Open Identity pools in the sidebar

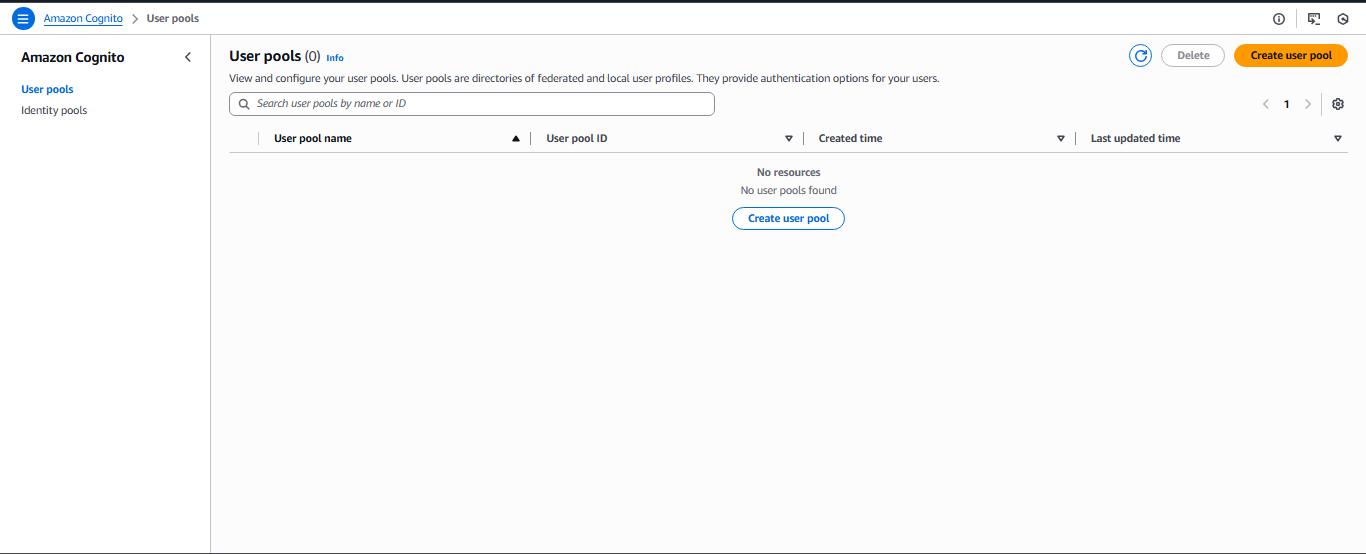tap(54, 110)
